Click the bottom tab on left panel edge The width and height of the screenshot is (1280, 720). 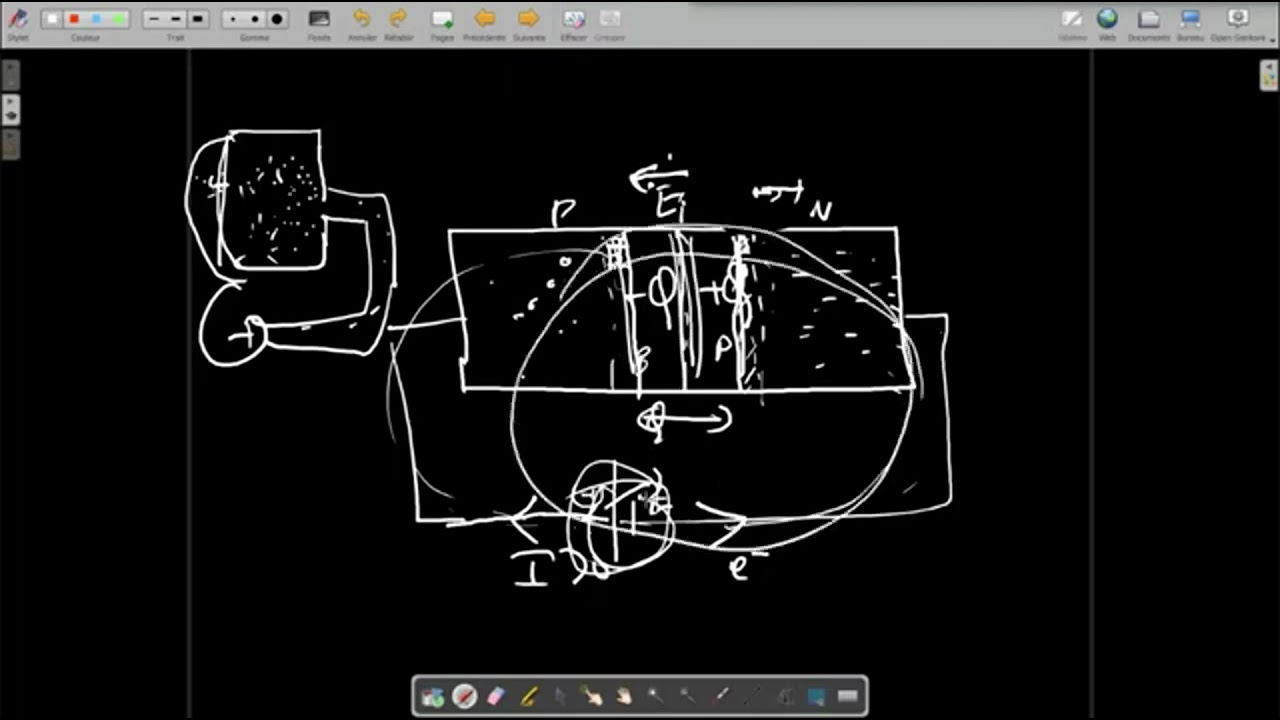[10, 143]
